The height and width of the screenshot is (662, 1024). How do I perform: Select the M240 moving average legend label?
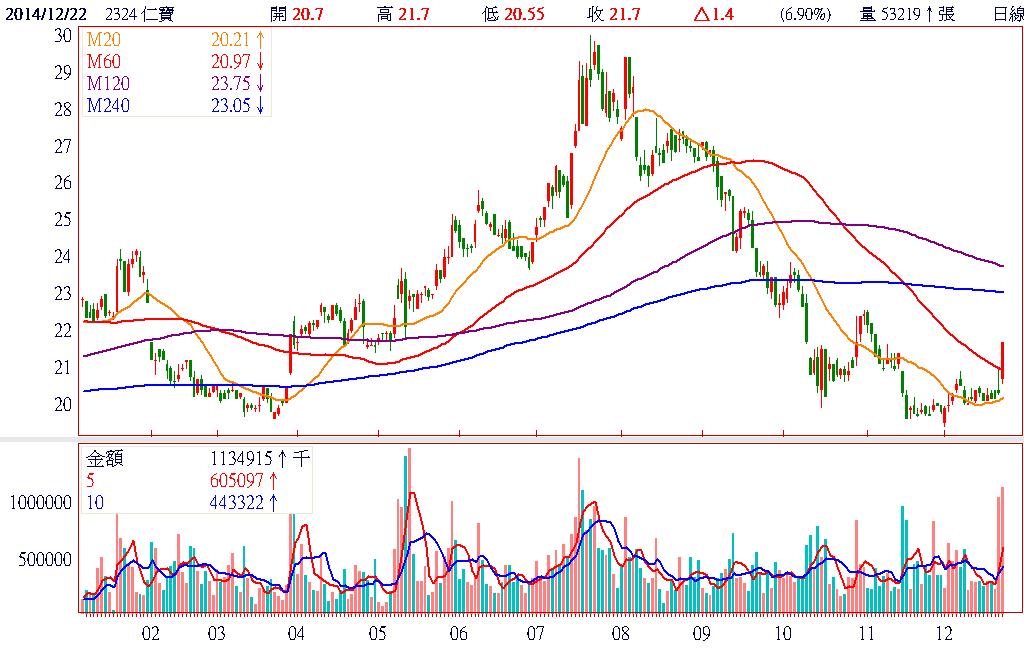[x=107, y=106]
